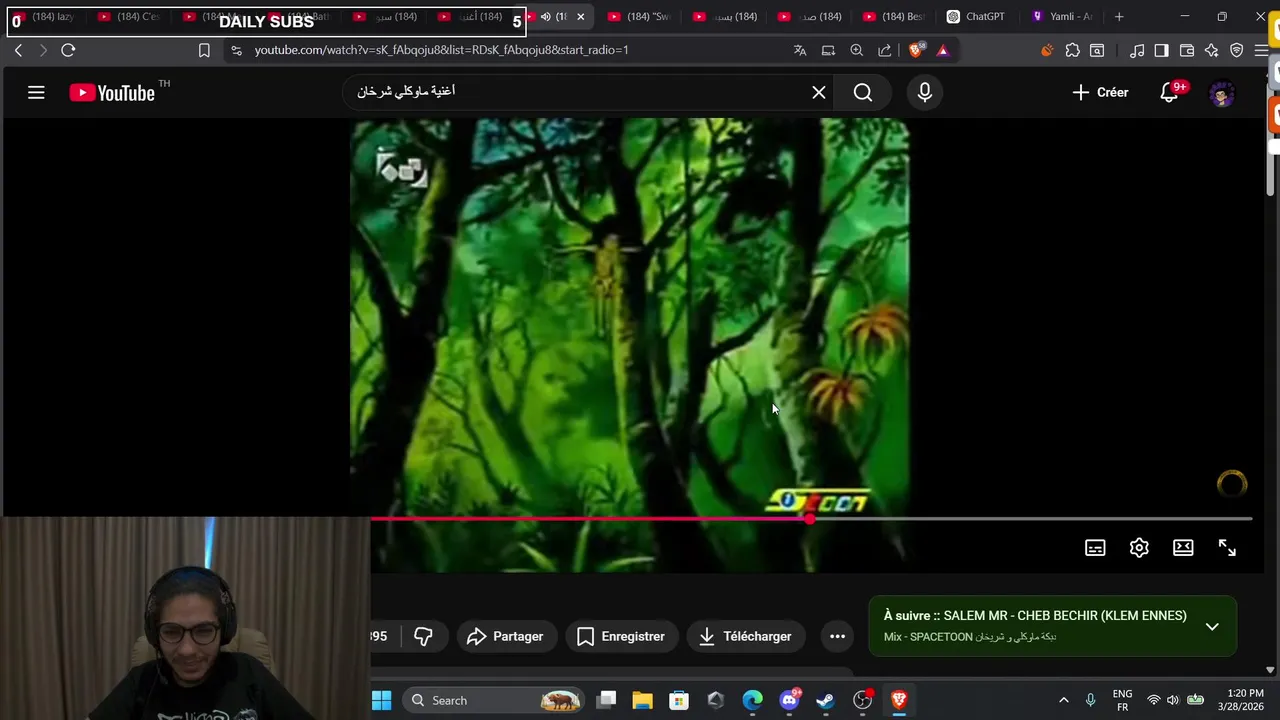Image resolution: width=1280 pixels, height=720 pixels.
Task: Expand the À suivre playlist panel chevron
Action: (1212, 627)
